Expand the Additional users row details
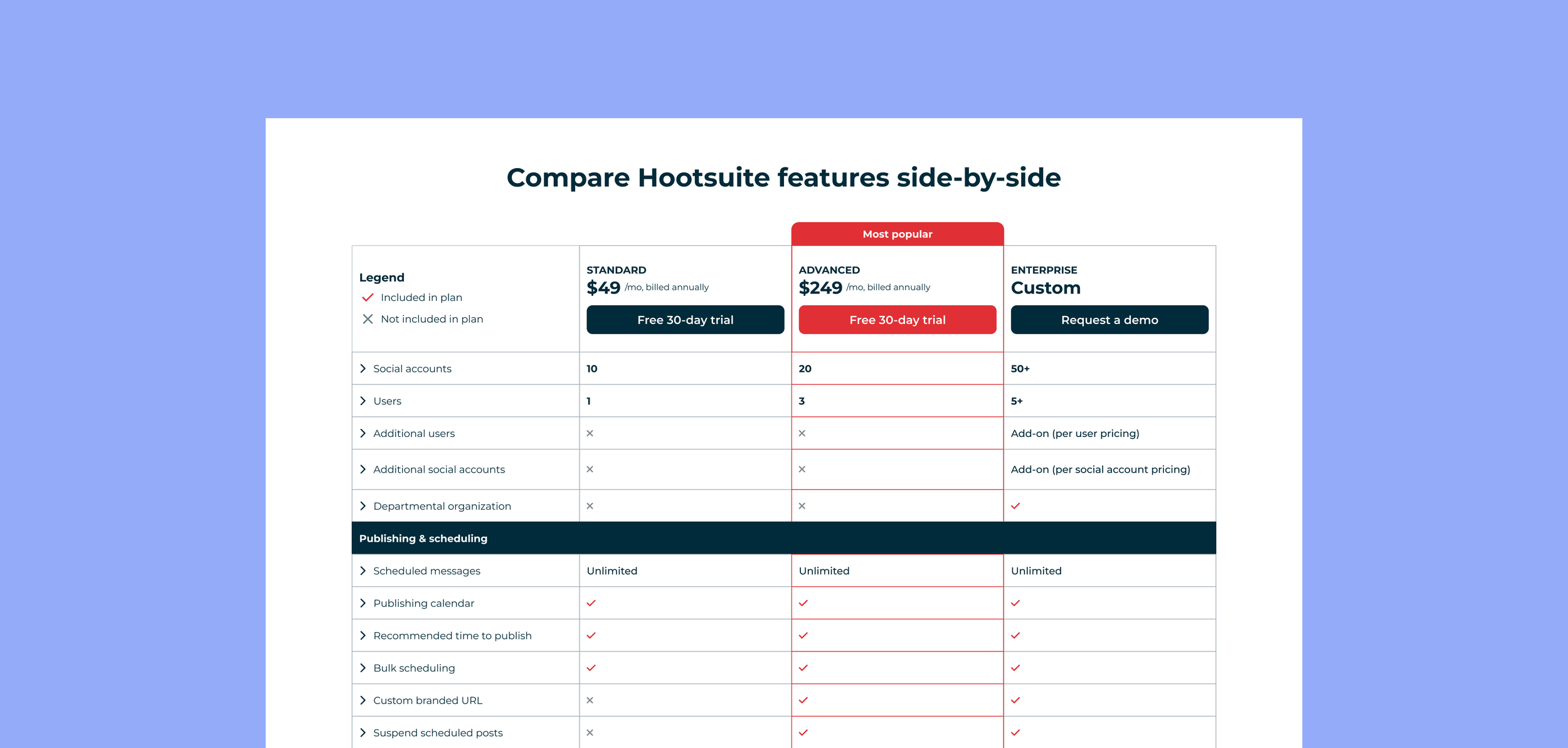Screen dimensions: 1568x748 (x=363, y=433)
